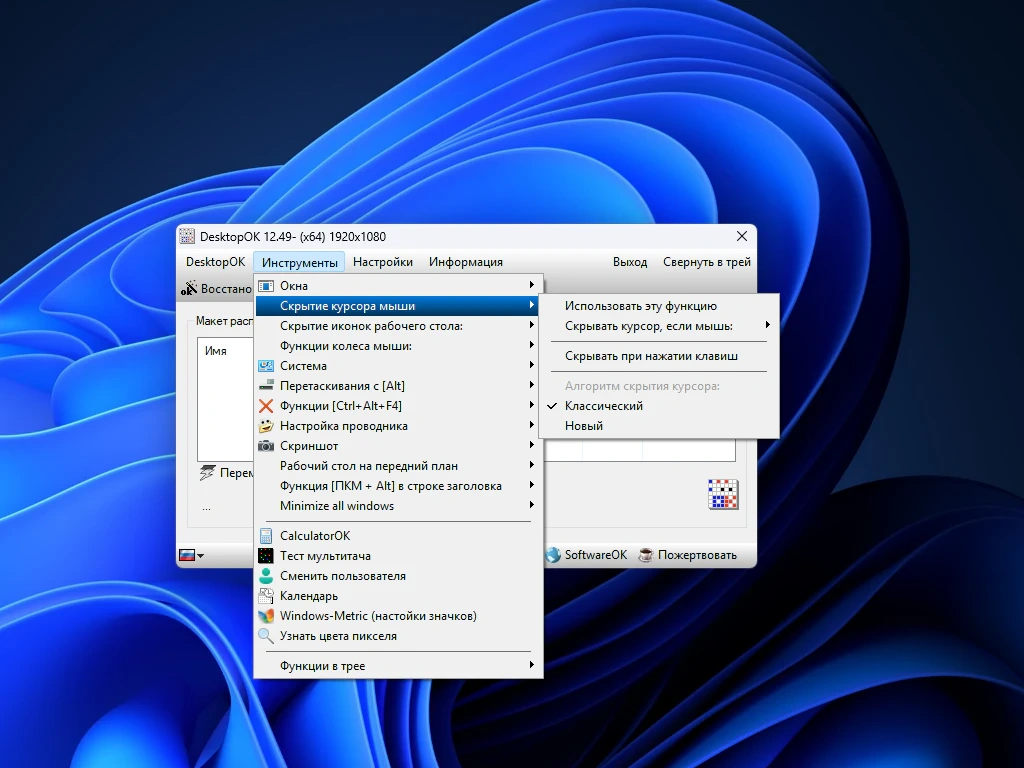Open the Настройки menu
The width and height of the screenshot is (1024, 768).
click(x=382, y=262)
